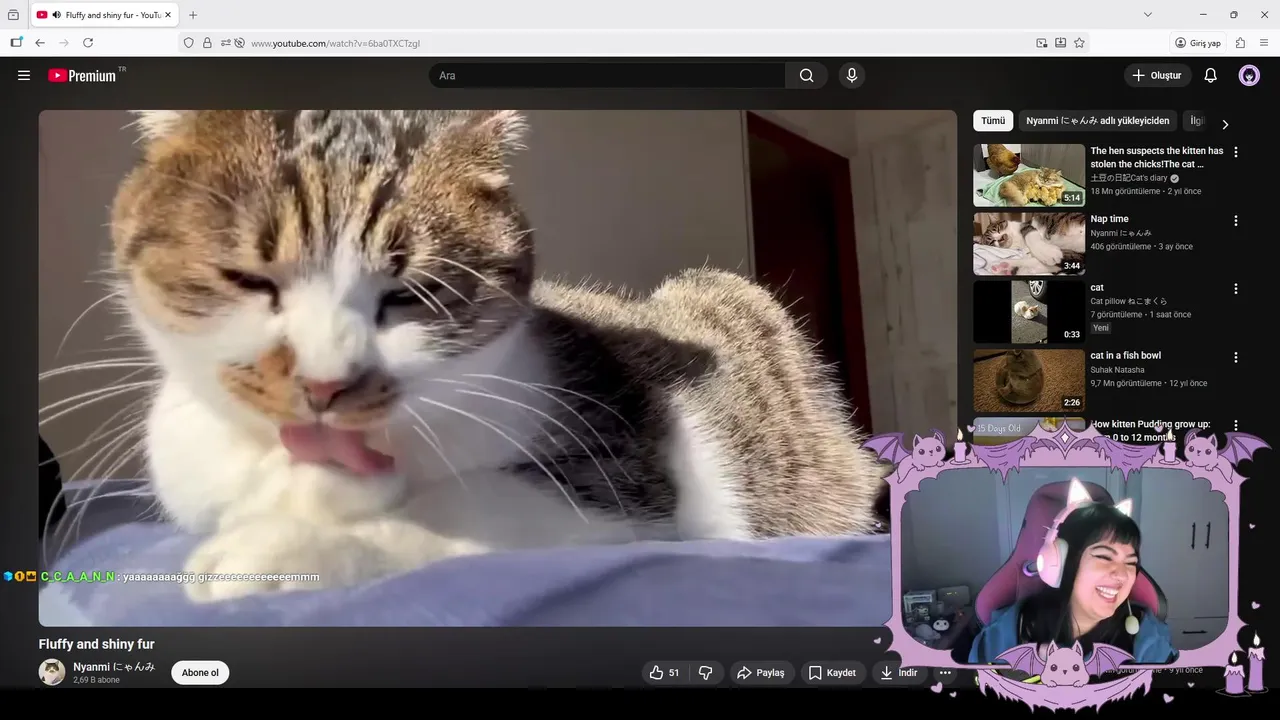
Task: Open a new browser tab
Action: (193, 15)
